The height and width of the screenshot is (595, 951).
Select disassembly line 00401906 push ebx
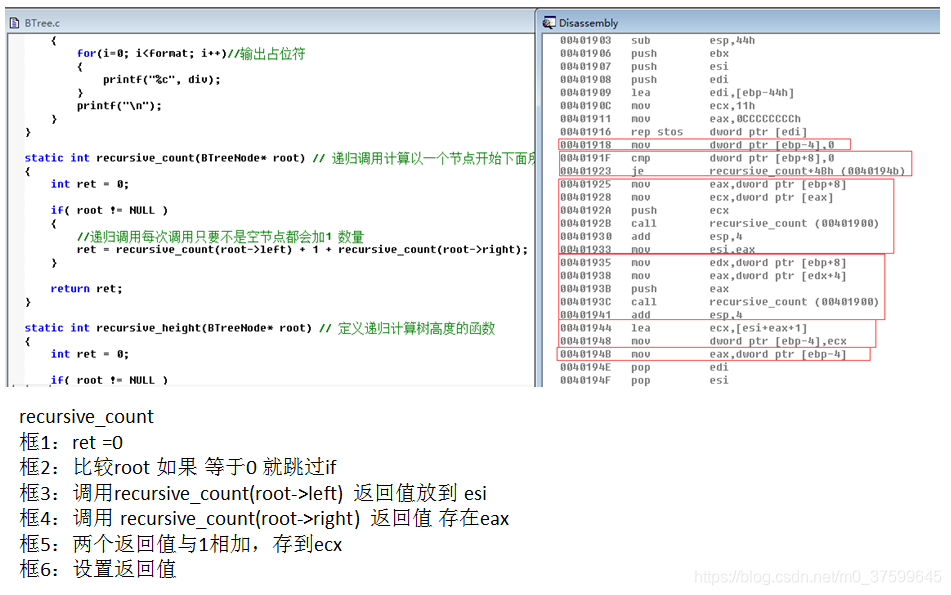click(x=645, y=53)
